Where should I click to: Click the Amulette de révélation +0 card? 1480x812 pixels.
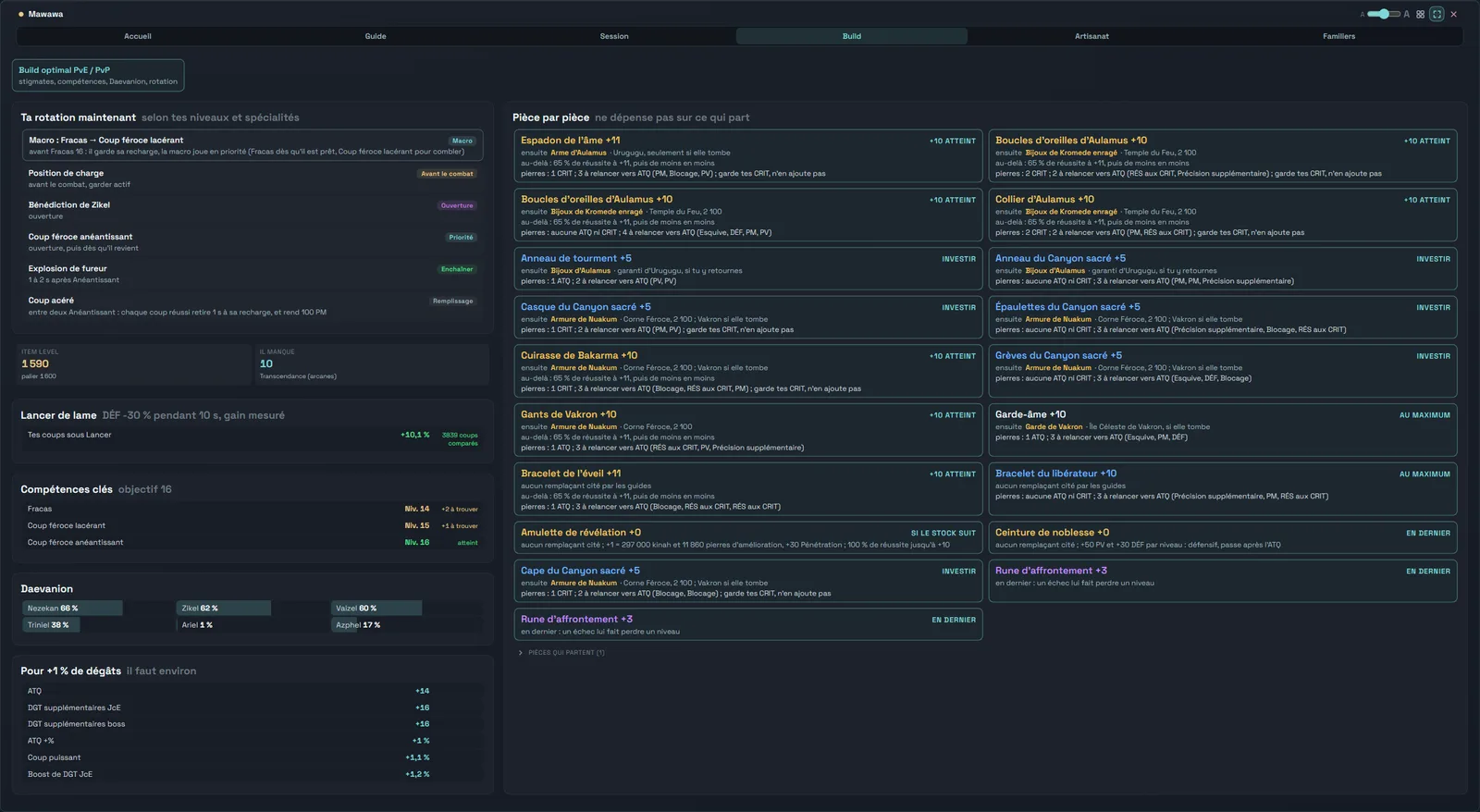pos(747,537)
